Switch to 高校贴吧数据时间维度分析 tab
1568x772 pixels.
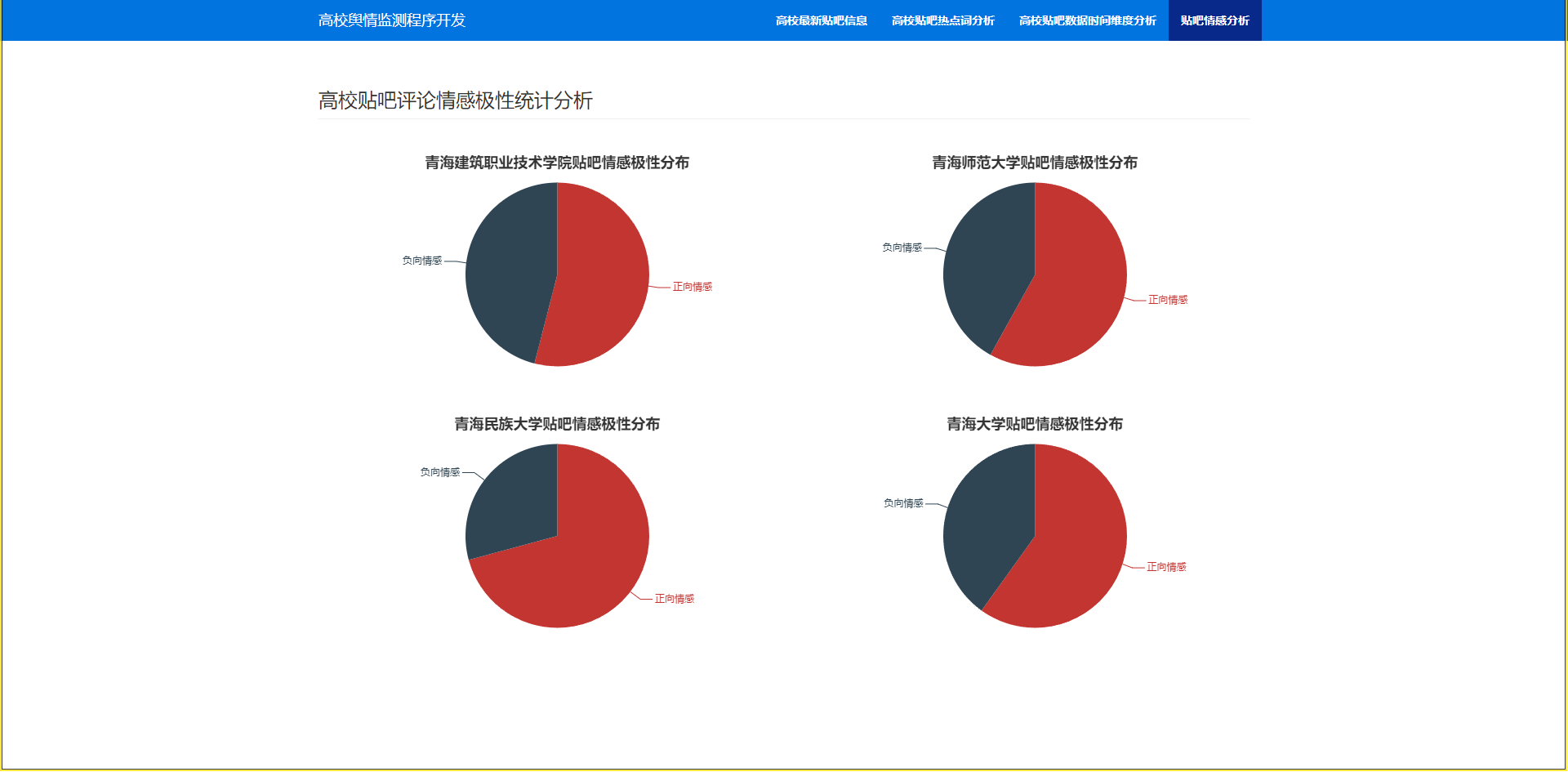click(x=1088, y=20)
